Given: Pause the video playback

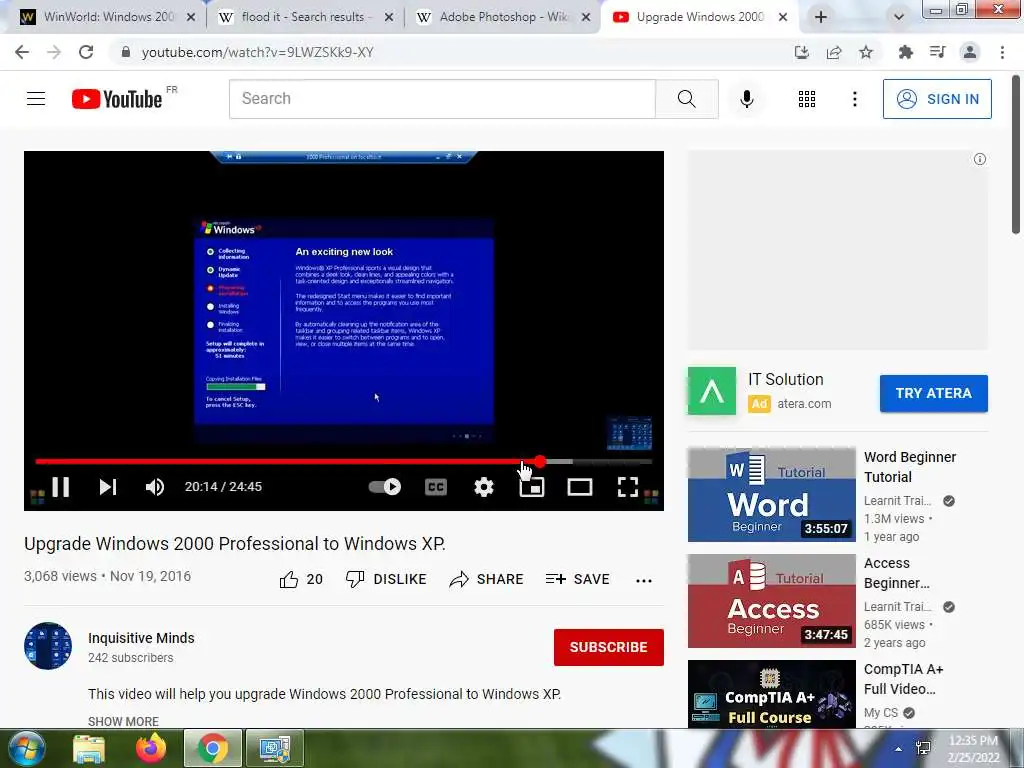Looking at the screenshot, I should pos(61,487).
